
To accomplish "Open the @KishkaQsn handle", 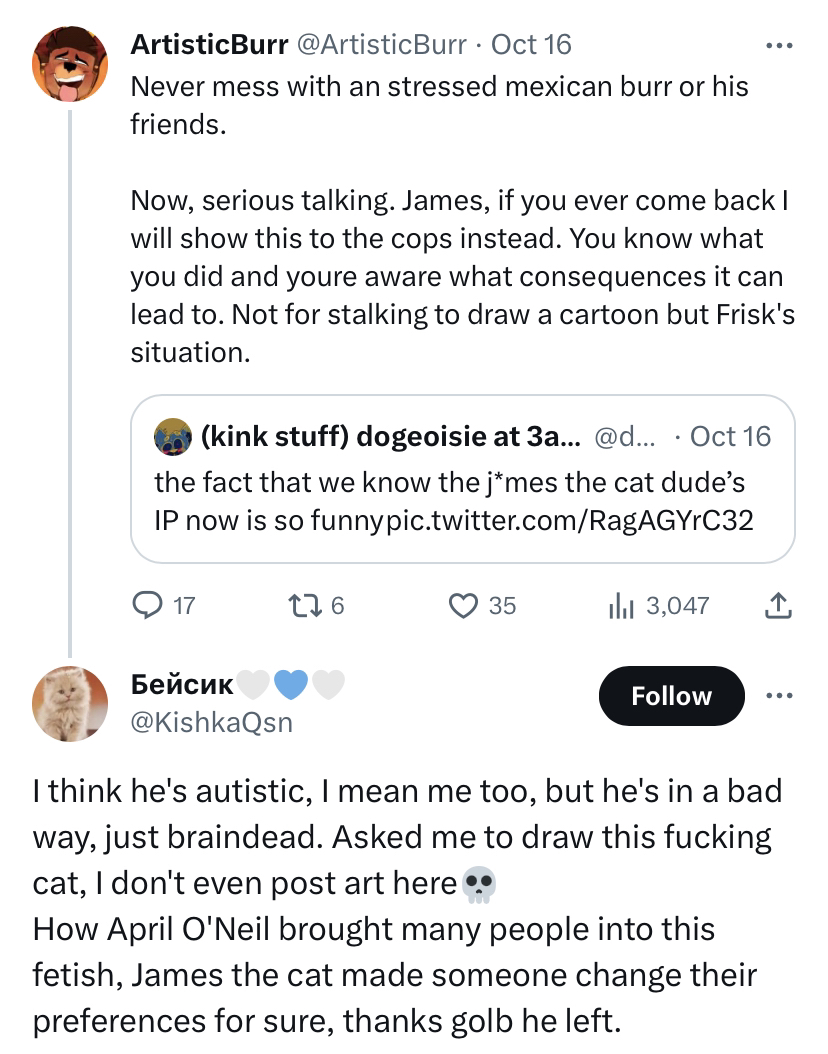I will tap(211, 723).
